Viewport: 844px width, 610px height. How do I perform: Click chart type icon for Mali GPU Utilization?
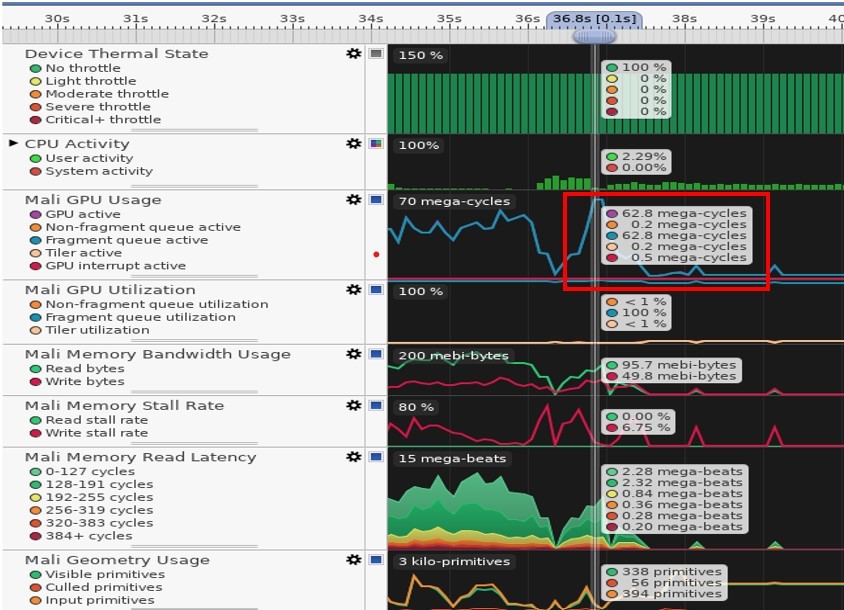(376, 289)
